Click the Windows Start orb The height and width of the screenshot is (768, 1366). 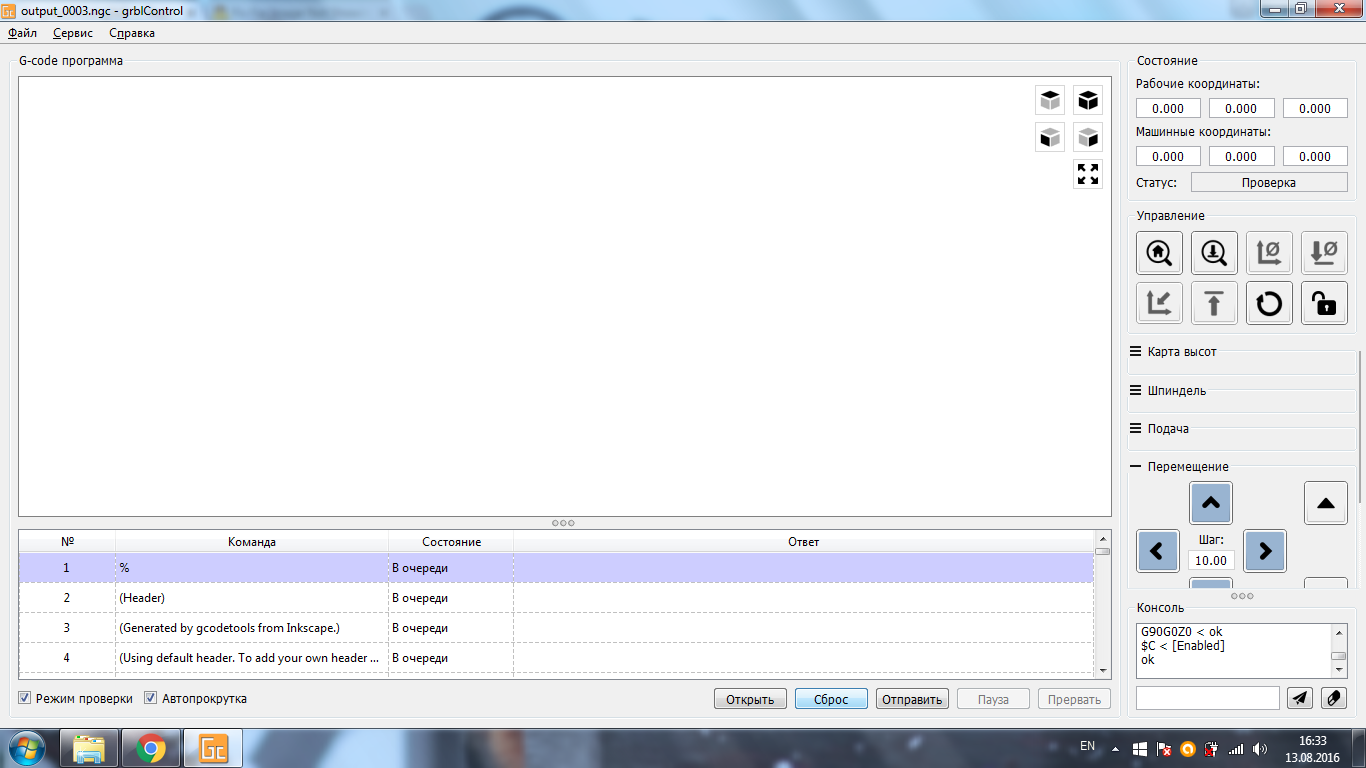[x=27, y=748]
